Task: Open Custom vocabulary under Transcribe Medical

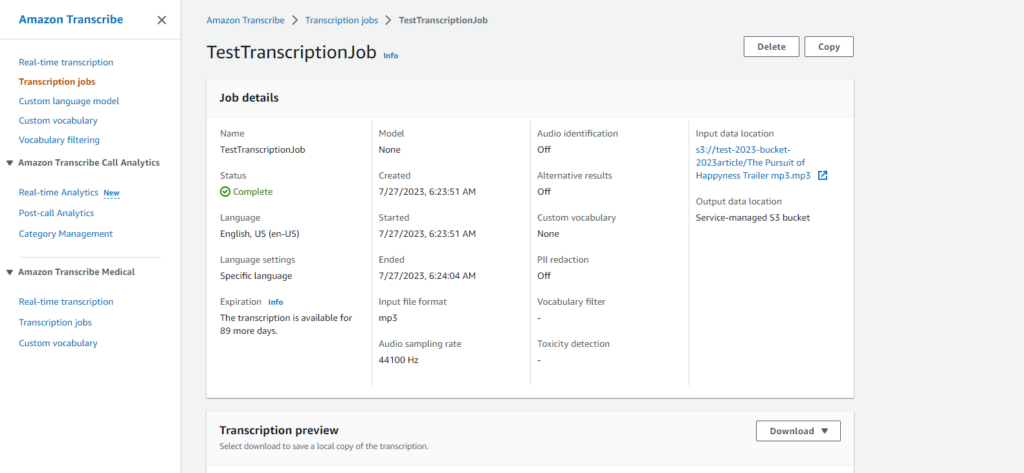Action: click(x=58, y=343)
